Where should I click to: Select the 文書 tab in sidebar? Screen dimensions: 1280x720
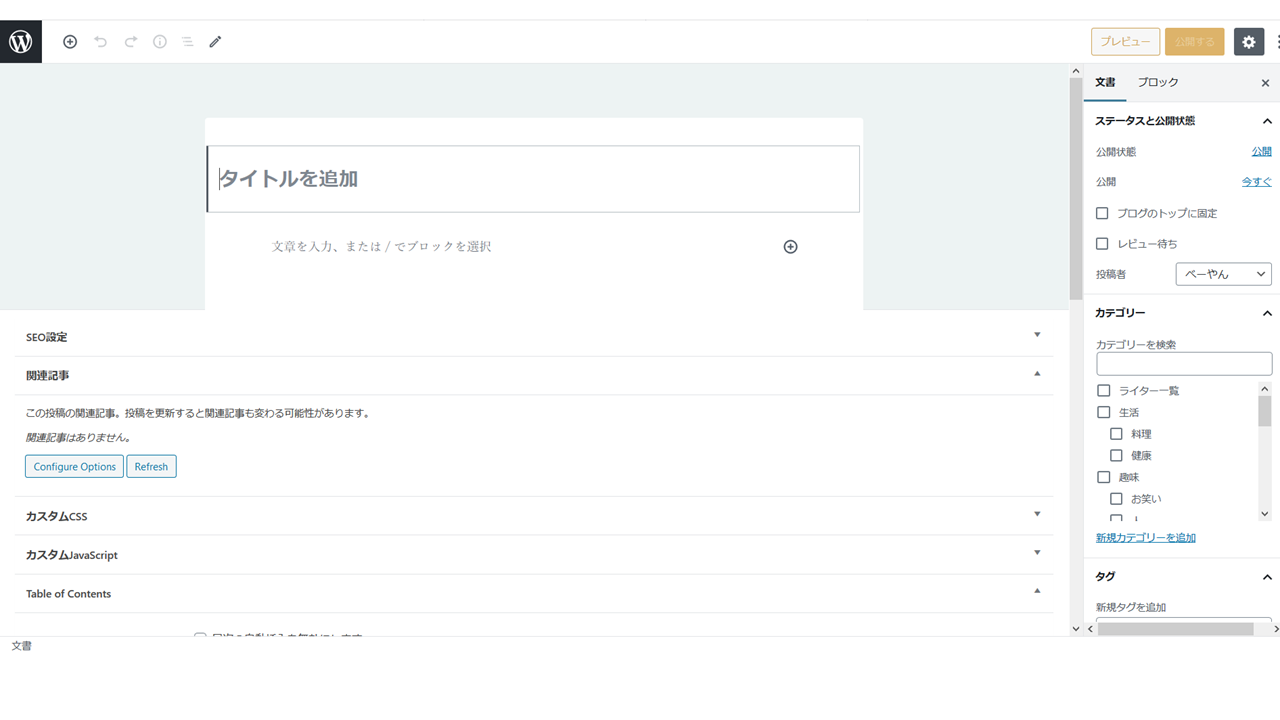click(1105, 82)
